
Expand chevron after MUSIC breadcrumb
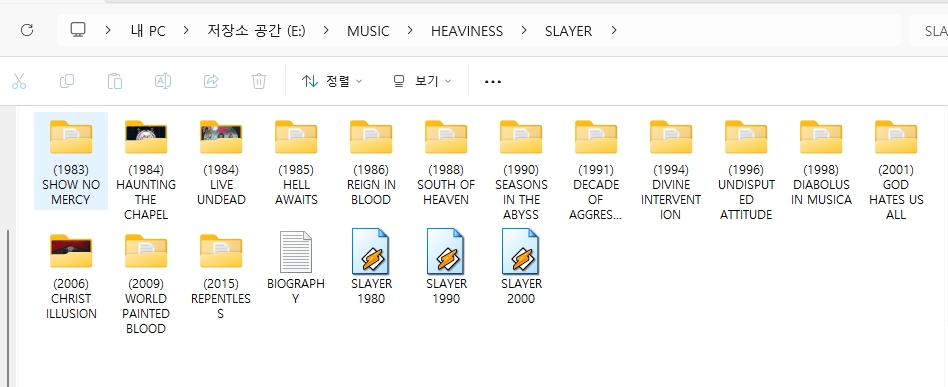410,30
